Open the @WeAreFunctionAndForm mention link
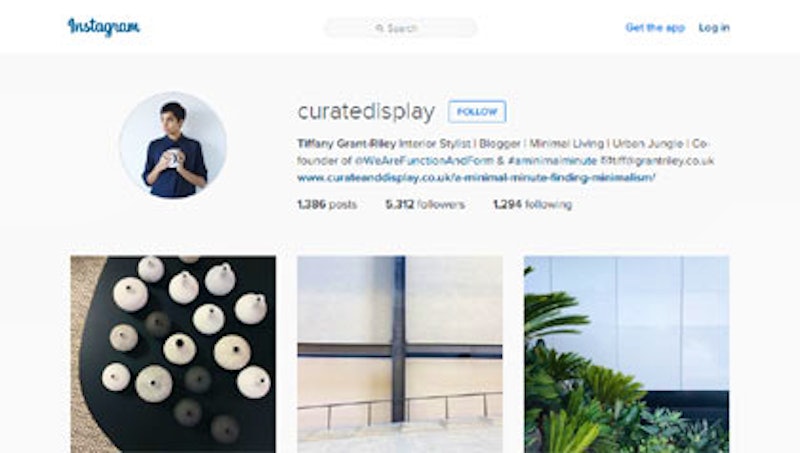Screen dimensions: 800x453 tap(424, 161)
